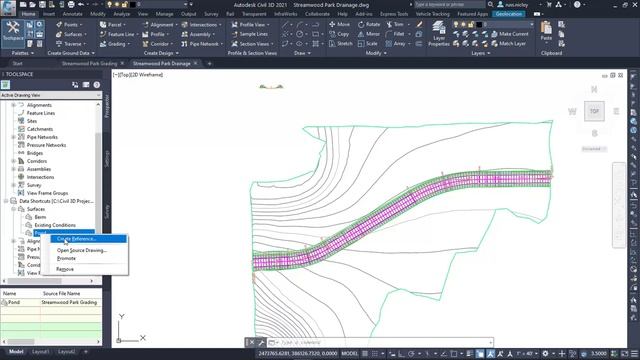
Task: Select the Berm surface in Data Shortcuts
Action: 40,217
